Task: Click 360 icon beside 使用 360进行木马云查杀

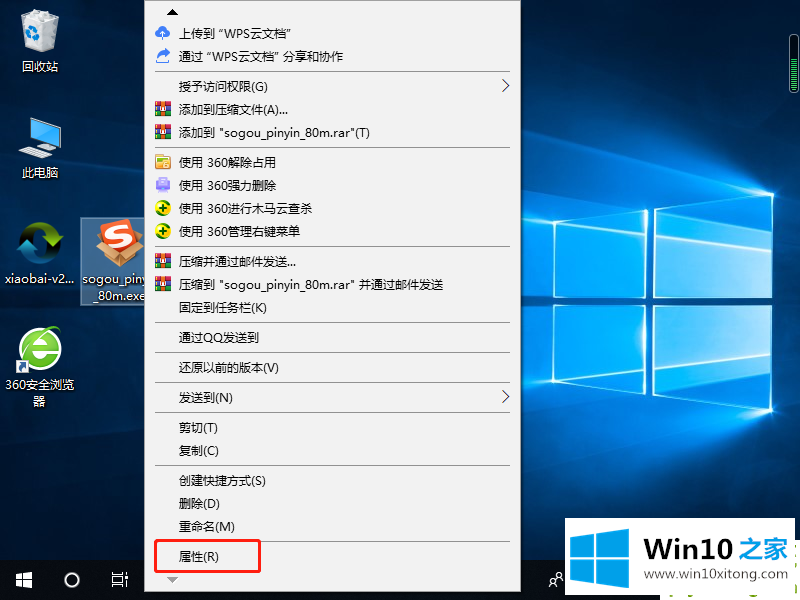Action: click(x=163, y=208)
